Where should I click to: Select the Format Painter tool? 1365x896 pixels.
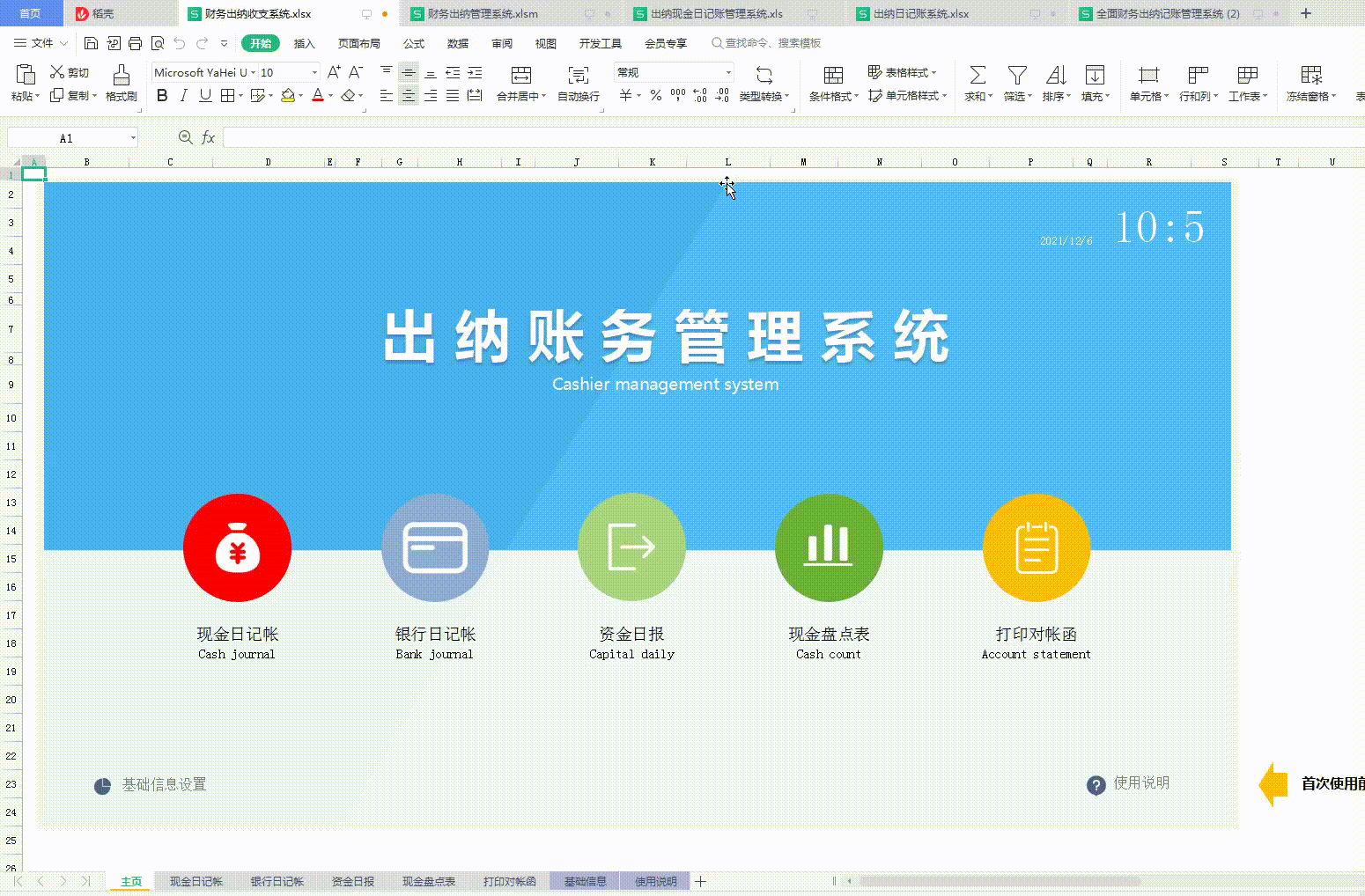coord(121,84)
